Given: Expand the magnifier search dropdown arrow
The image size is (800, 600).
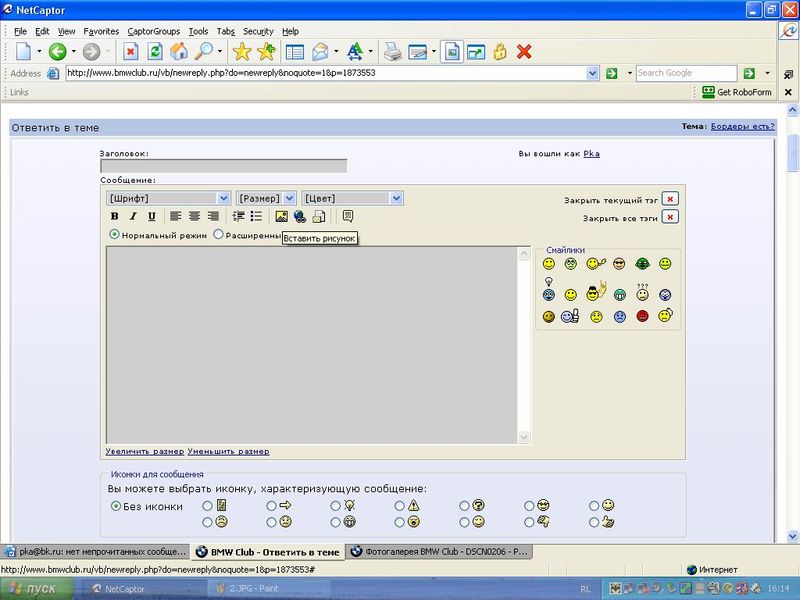Looking at the screenshot, I should [220, 52].
